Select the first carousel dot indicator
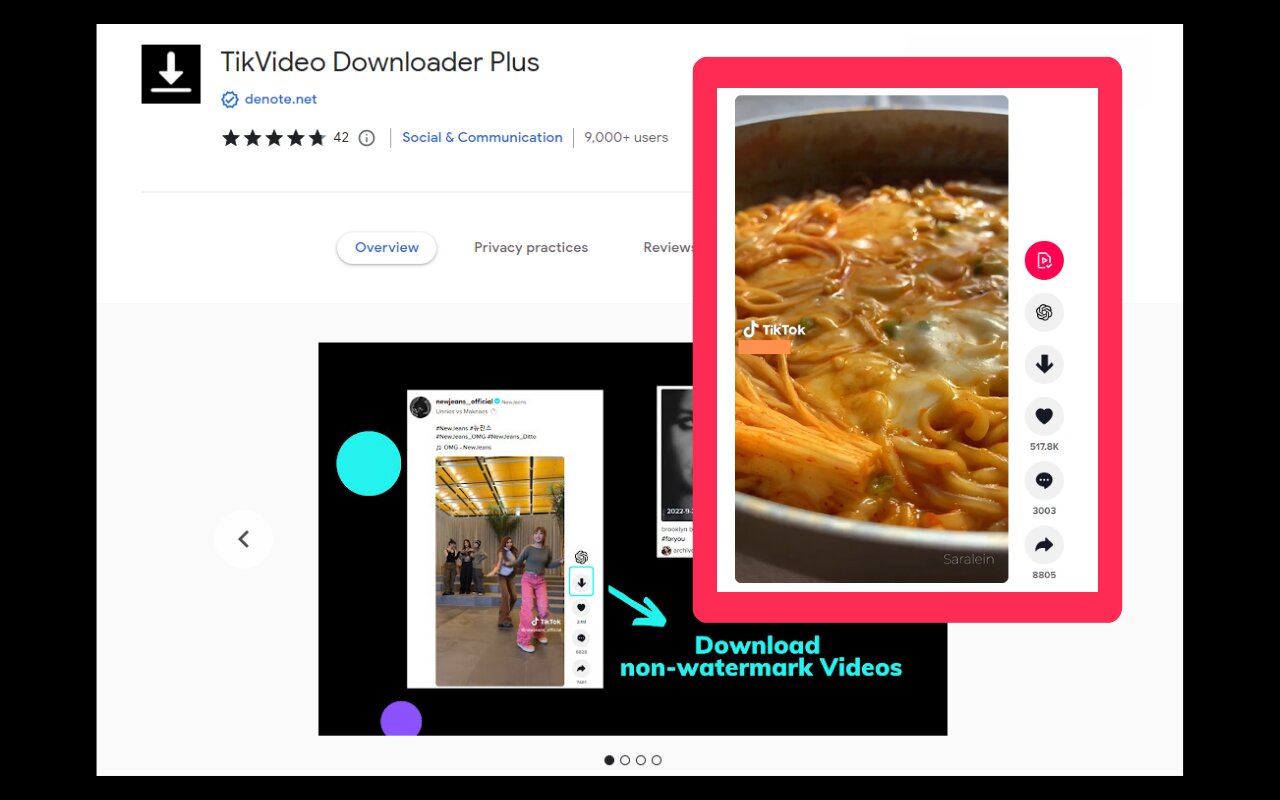 [609, 760]
